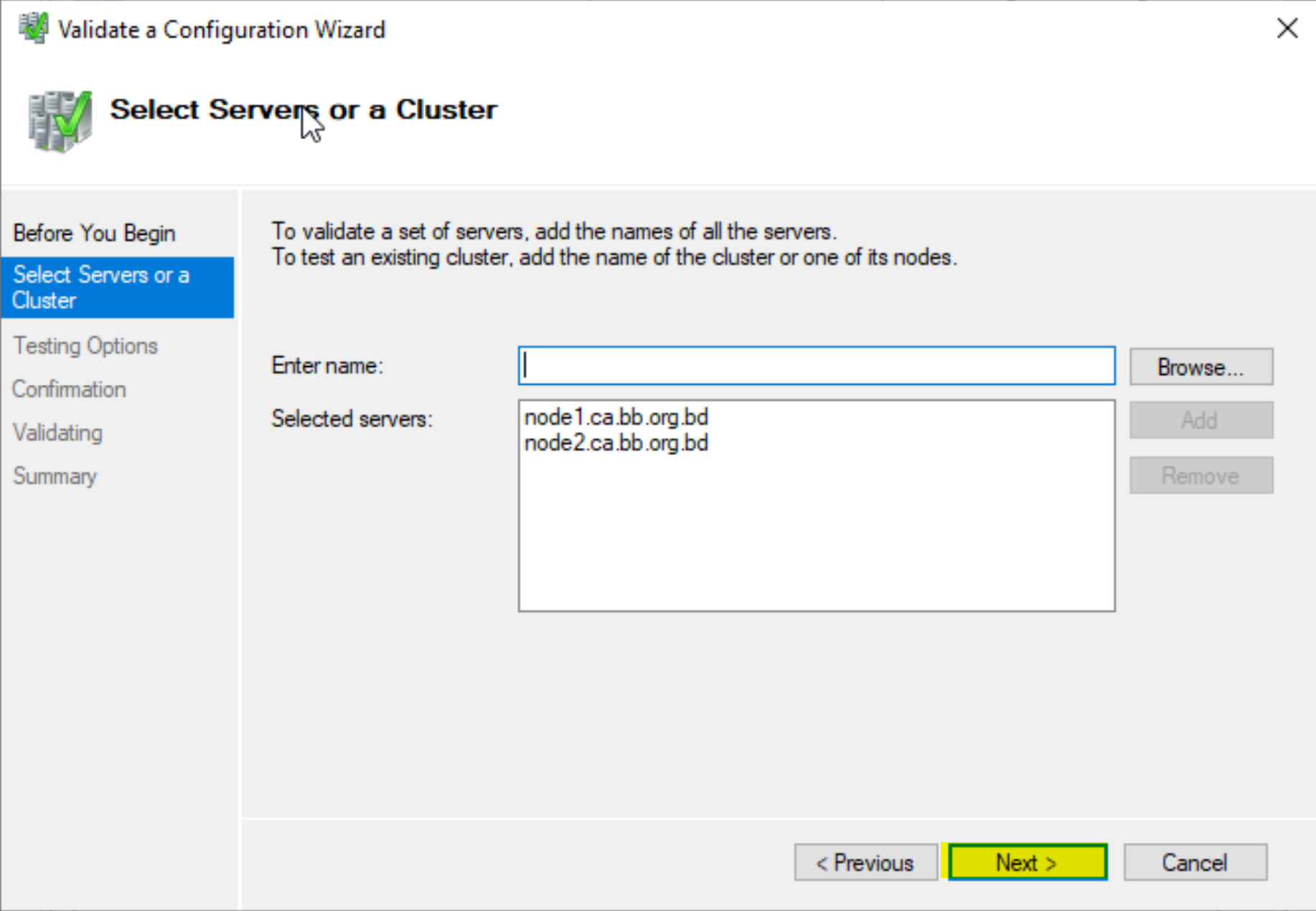Proceed with the Next button
Image resolution: width=1316 pixels, height=911 pixels.
[x=1028, y=862]
